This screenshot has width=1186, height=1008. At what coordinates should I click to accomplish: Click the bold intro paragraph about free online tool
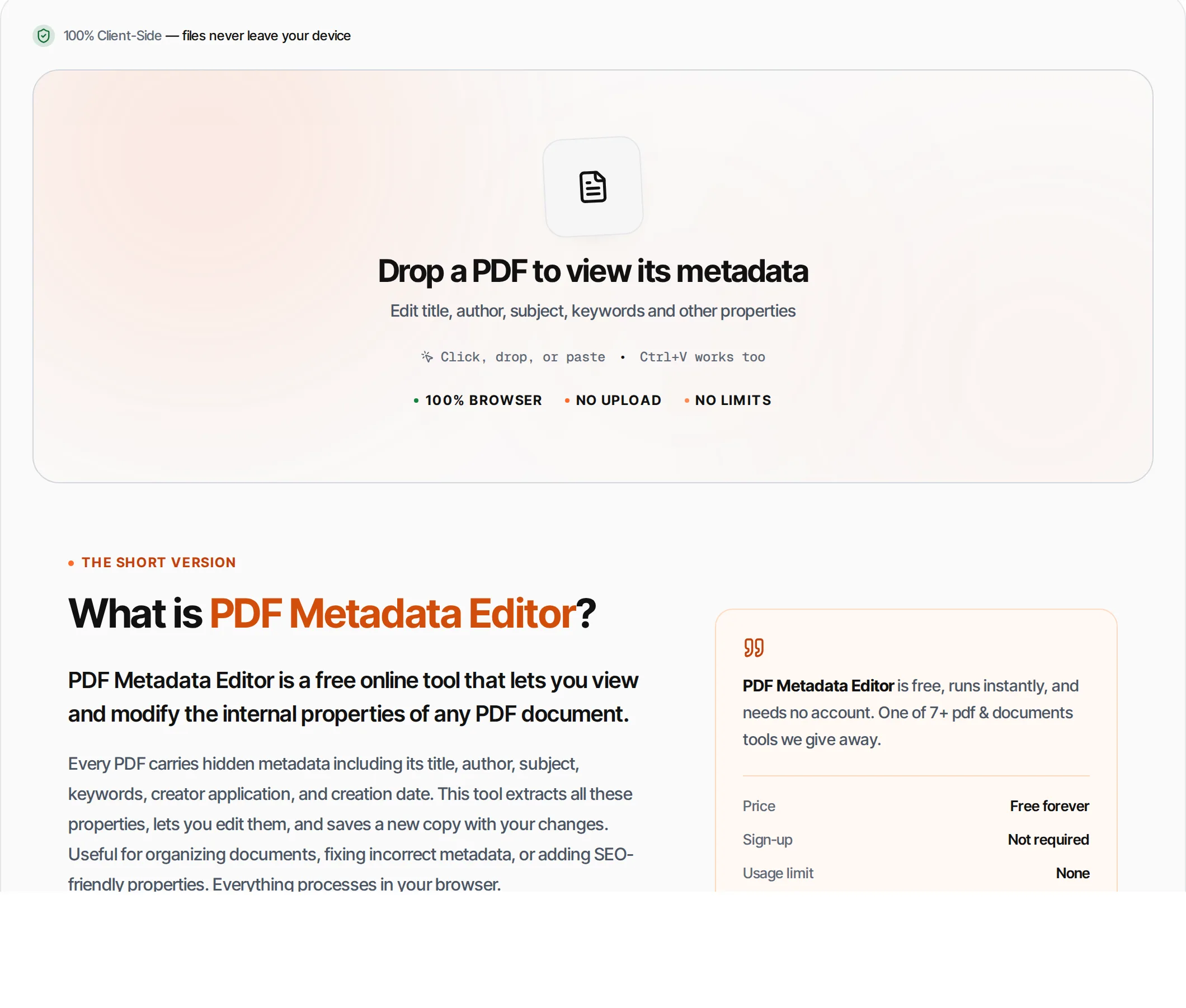tap(353, 697)
